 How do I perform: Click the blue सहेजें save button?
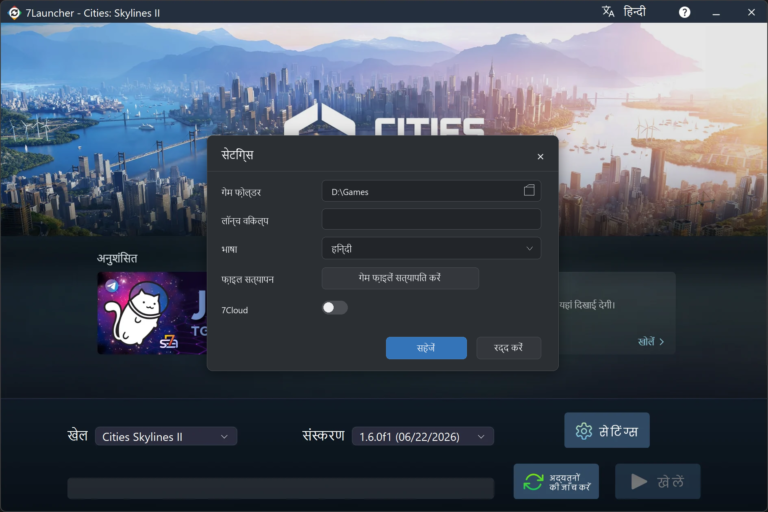click(426, 348)
